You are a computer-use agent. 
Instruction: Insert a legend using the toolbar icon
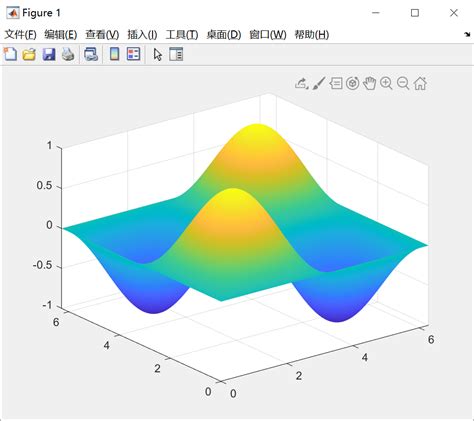pos(134,54)
